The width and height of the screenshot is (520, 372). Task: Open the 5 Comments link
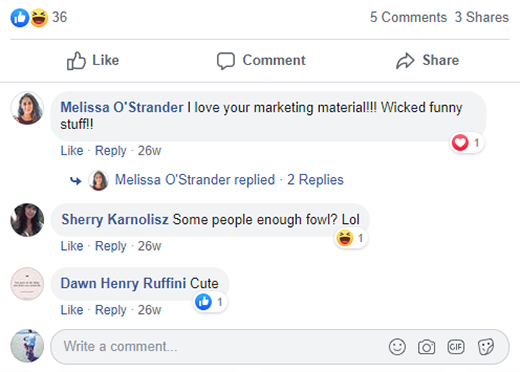pos(408,17)
